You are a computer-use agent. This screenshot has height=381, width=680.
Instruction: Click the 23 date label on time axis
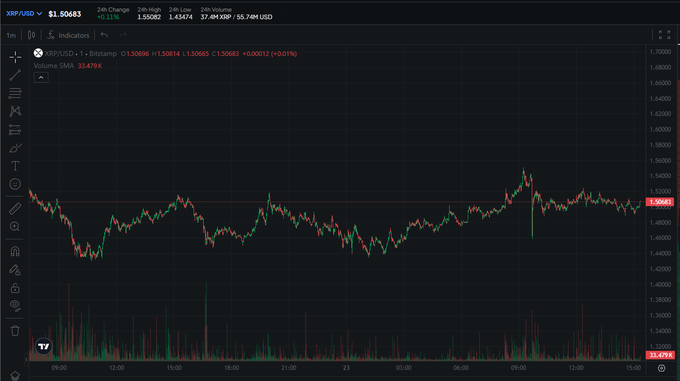[346, 368]
